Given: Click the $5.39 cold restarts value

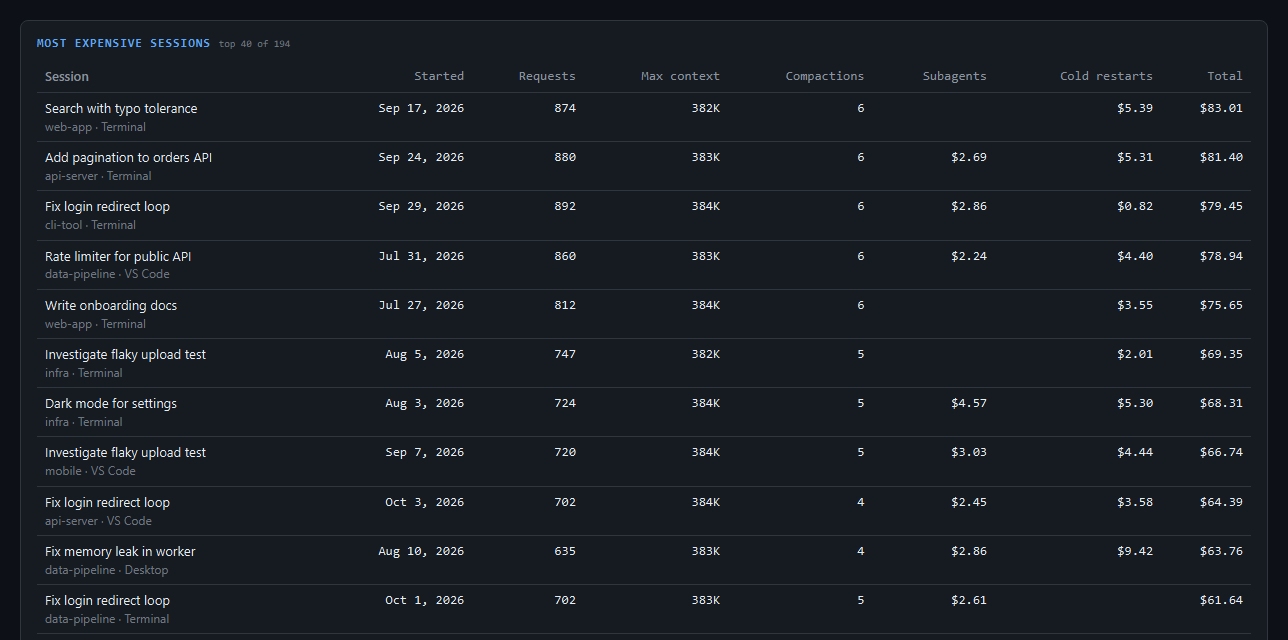Looking at the screenshot, I should point(1135,108).
